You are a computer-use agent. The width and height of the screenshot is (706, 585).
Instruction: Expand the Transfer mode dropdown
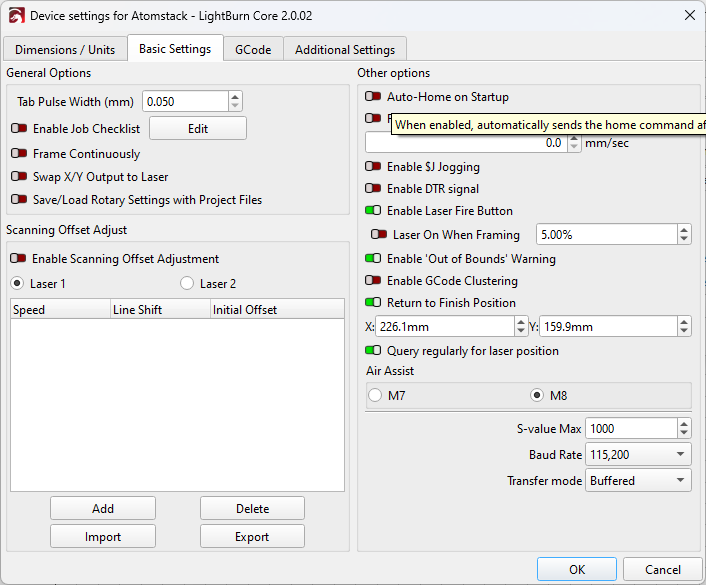638,481
